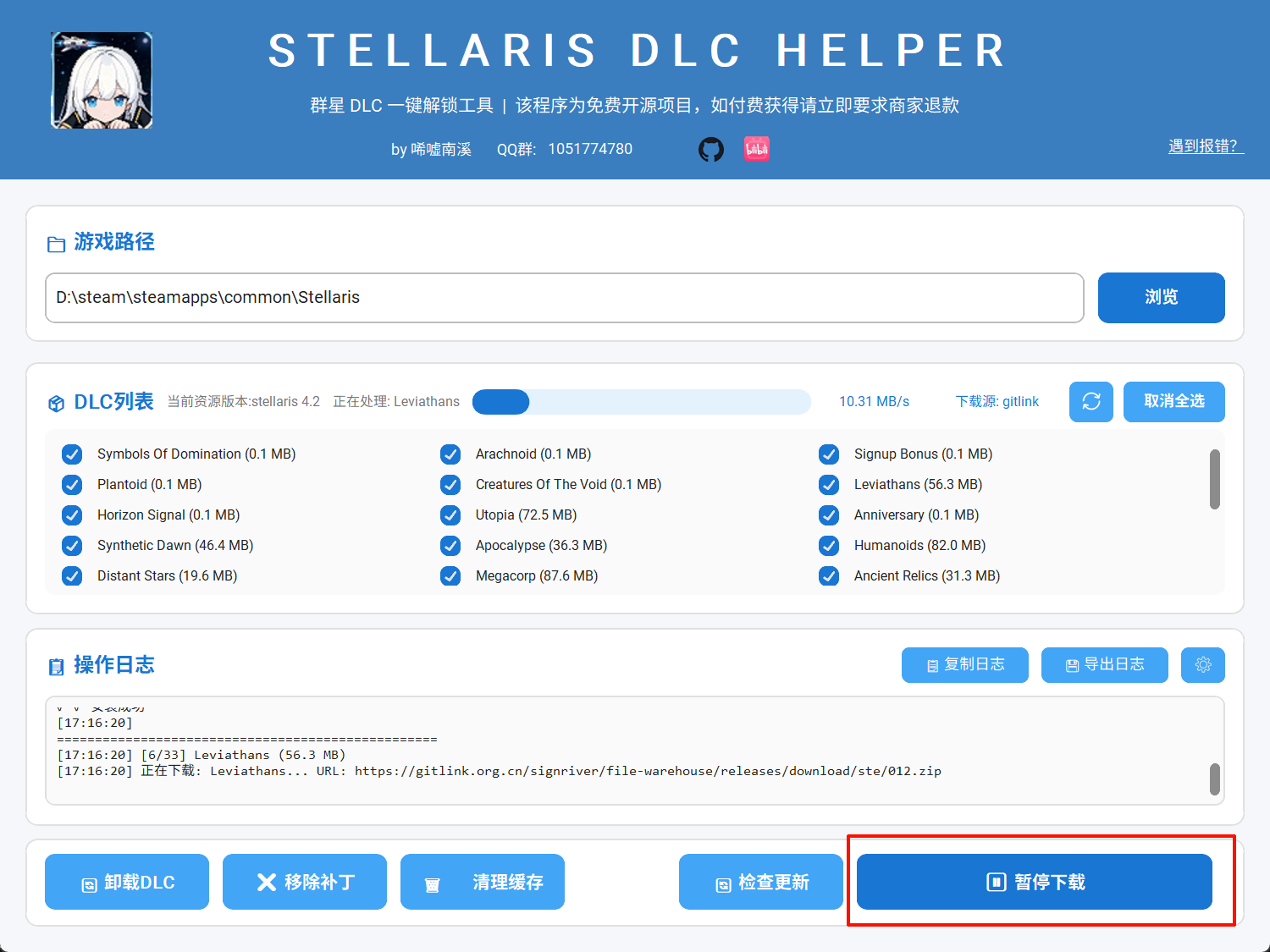Click the 复制日志 copy log button
The image size is (1270, 952).
(965, 665)
